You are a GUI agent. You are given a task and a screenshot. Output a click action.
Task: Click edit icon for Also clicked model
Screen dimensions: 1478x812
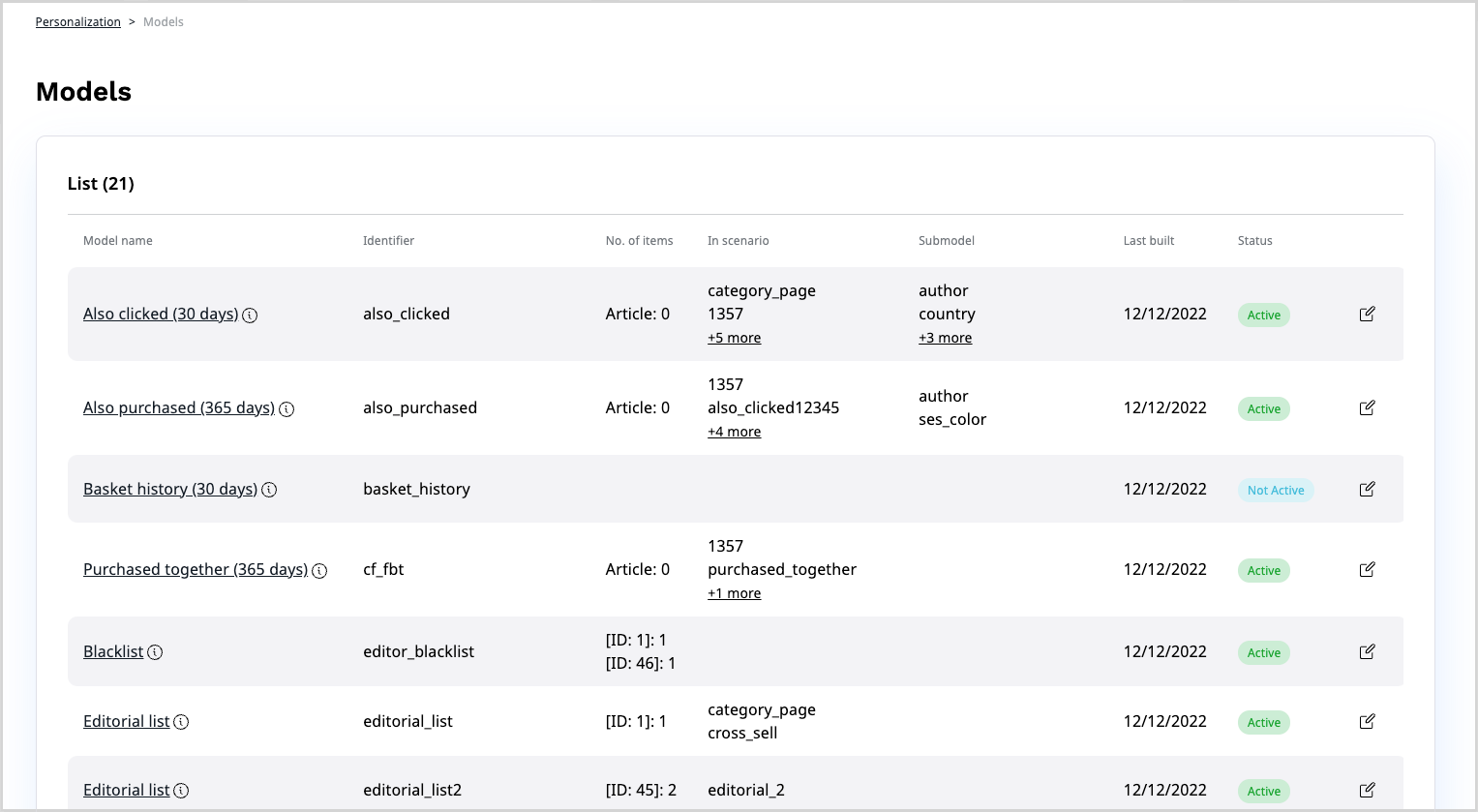(x=1367, y=314)
